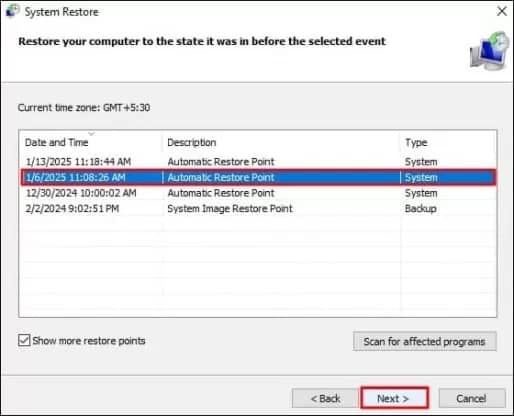This screenshot has height=416, width=514.
Task: Close the System Restore window
Action: [502, 11]
